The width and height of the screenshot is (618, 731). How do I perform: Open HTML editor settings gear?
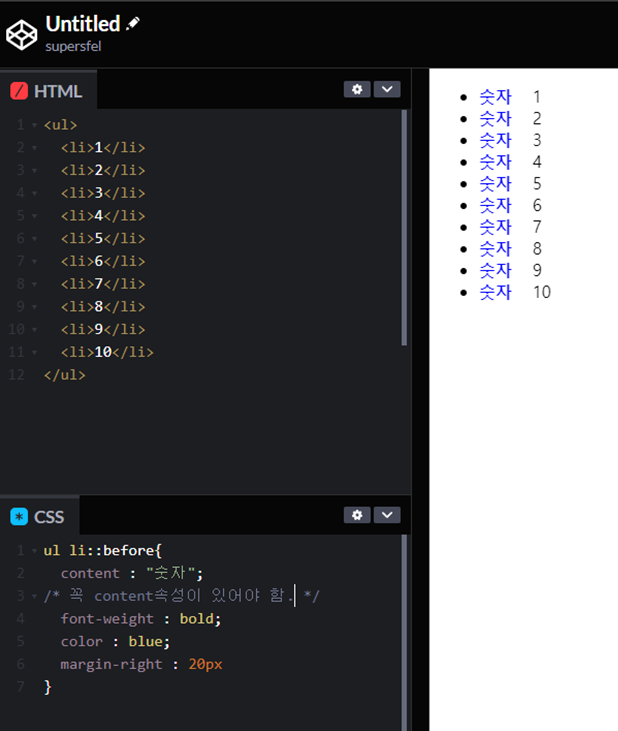[357, 90]
